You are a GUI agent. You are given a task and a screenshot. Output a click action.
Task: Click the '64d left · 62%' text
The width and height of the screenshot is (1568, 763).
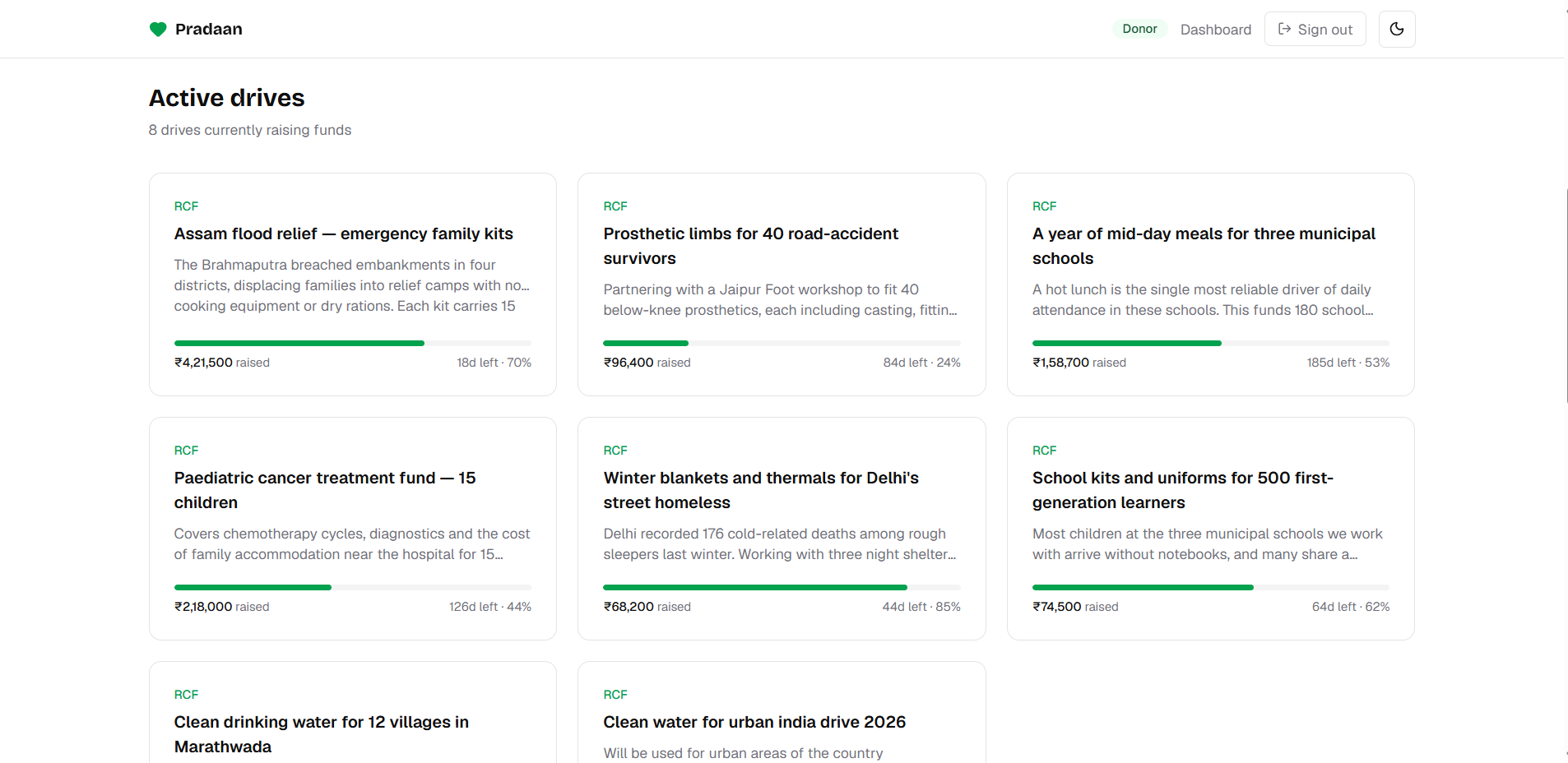[x=1351, y=607]
